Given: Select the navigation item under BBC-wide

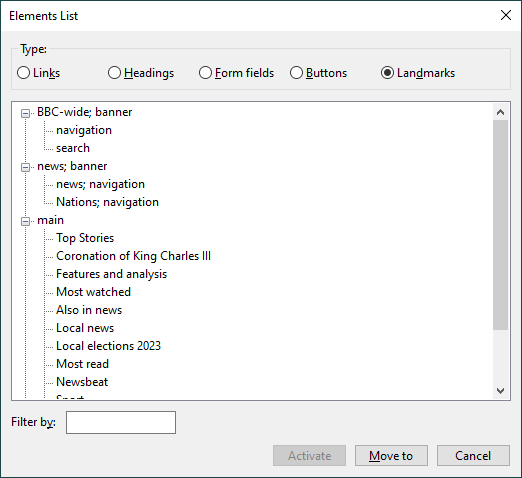Looking at the screenshot, I should (x=84, y=130).
